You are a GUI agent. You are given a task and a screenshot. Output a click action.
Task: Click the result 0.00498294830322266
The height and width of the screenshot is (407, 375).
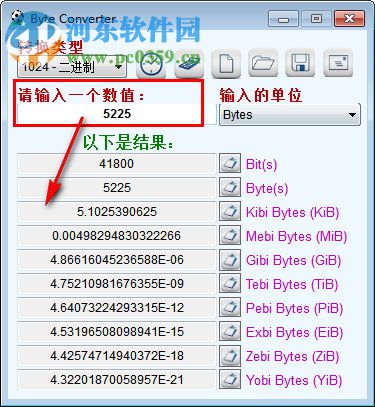(117, 236)
